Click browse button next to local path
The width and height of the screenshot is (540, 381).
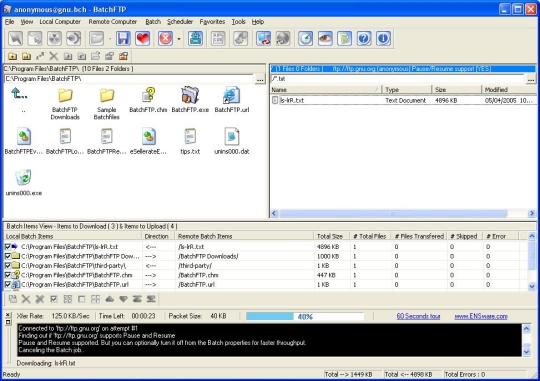click(260, 79)
